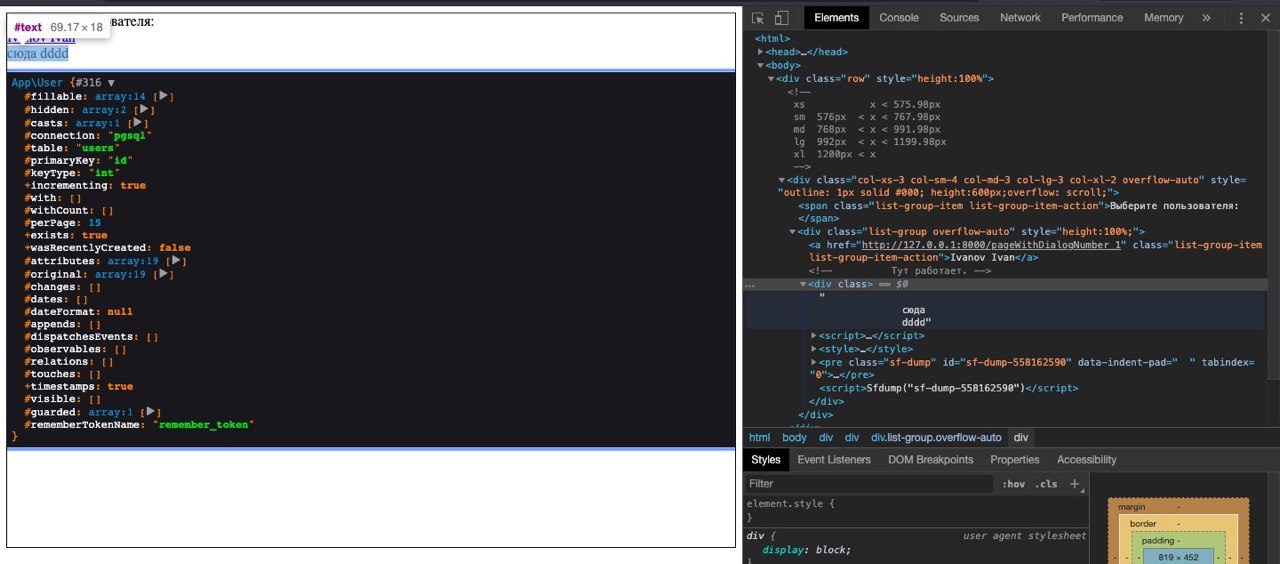Collapse the list-group overflow-auto div node
The image size is (1280, 564).
pos(793,232)
